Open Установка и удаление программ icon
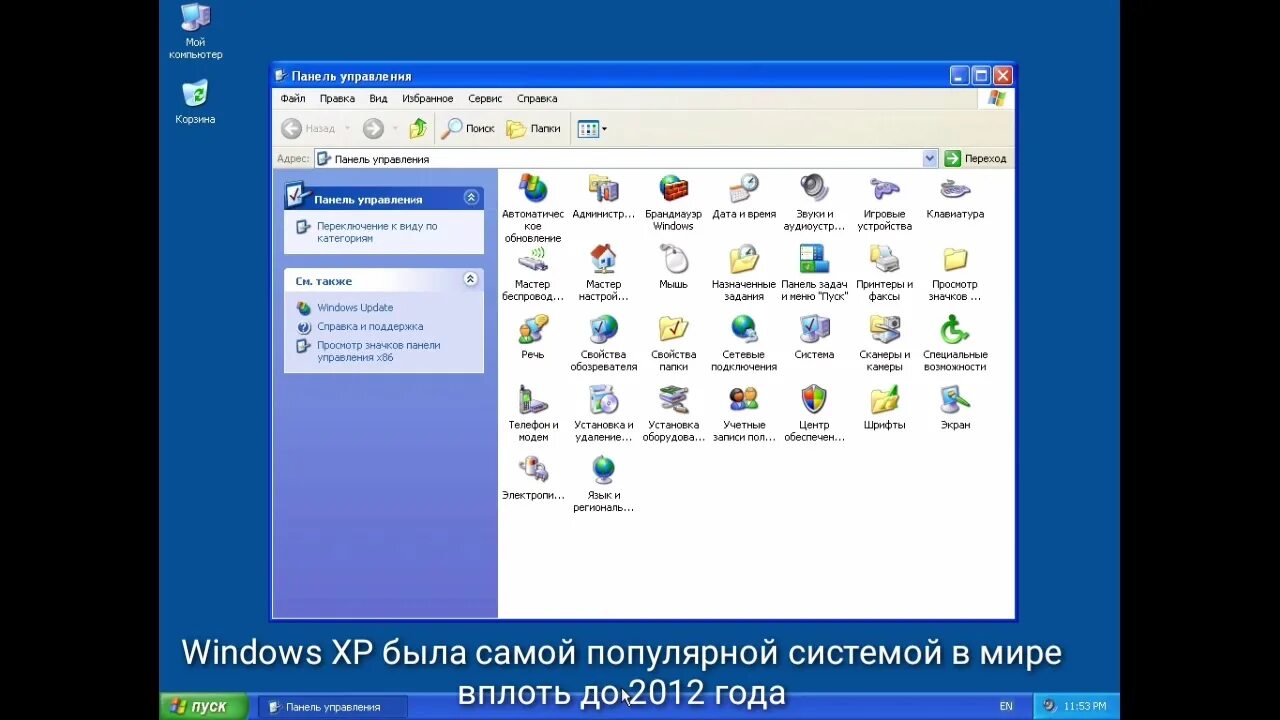Screen dimensions: 1280x720 click(x=603, y=400)
